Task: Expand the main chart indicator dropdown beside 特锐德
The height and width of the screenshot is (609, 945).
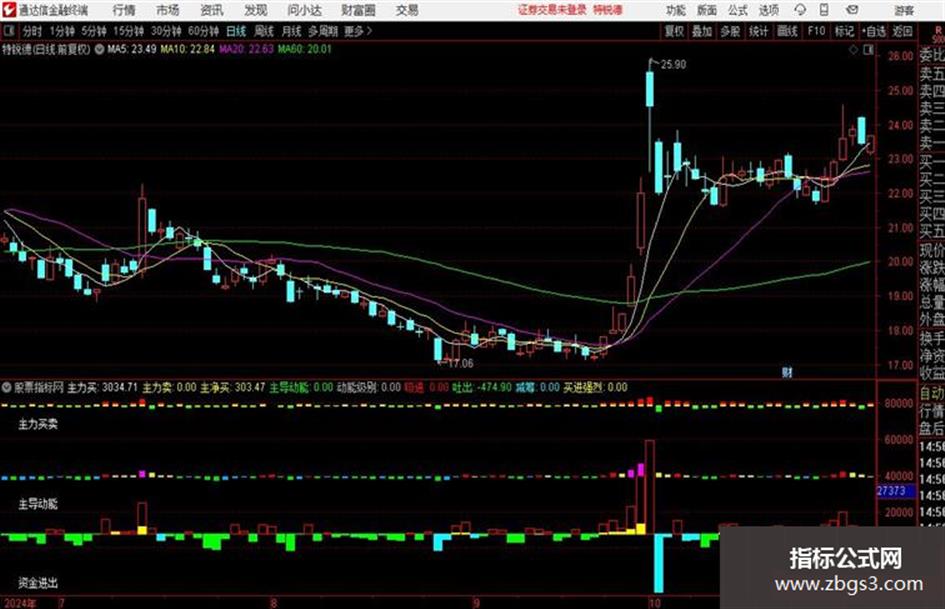Action: click(x=99, y=49)
